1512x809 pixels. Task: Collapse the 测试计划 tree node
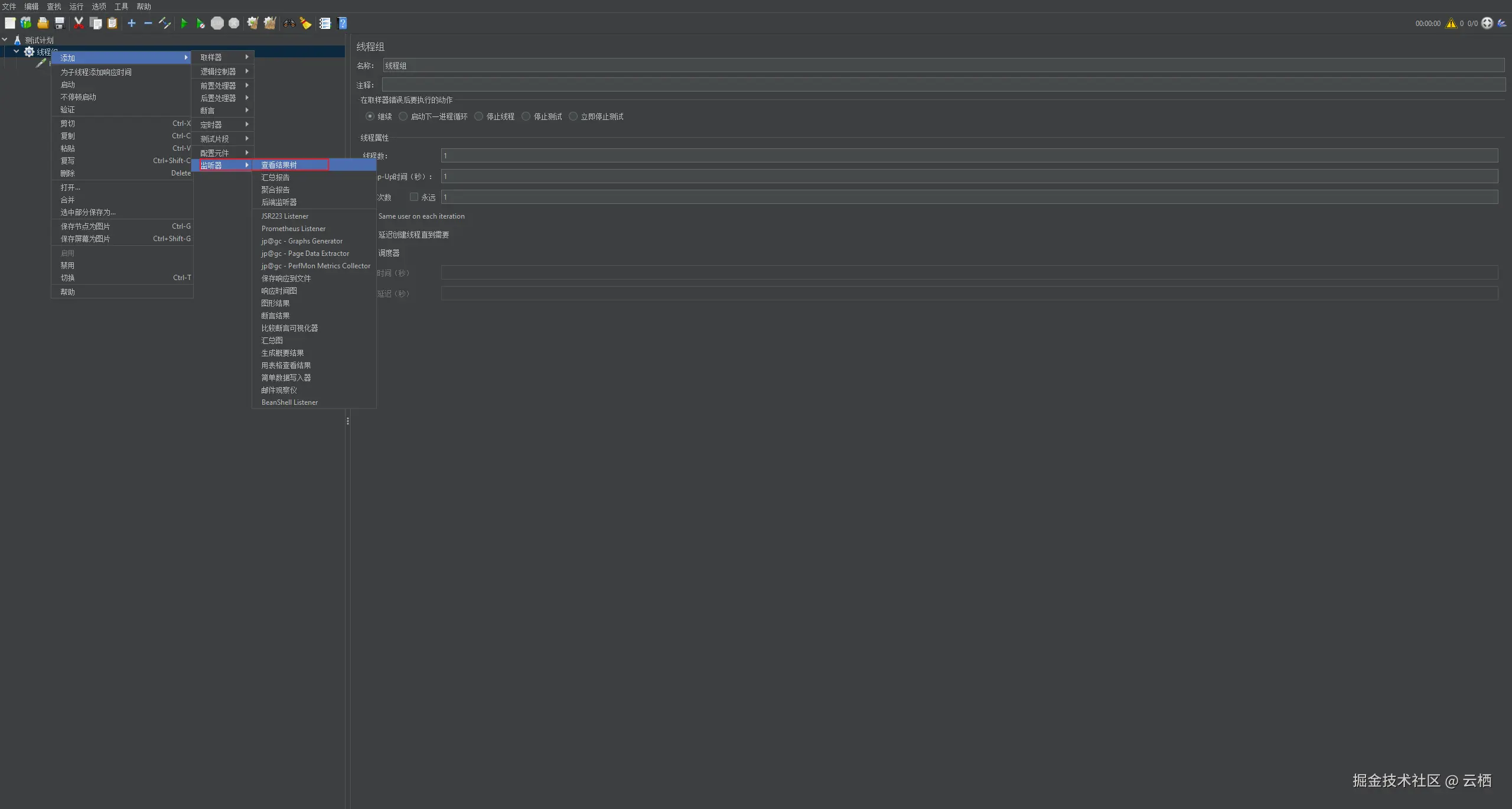(5, 40)
